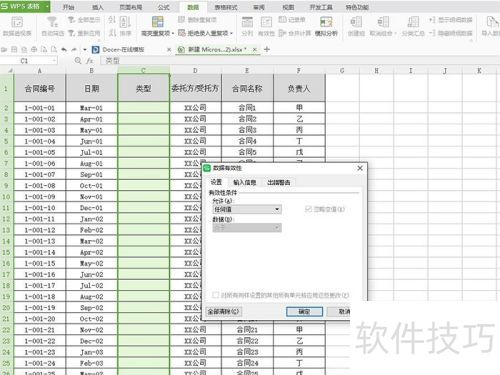
Task: Click the save icon in quick access toolbar
Action: (x=14, y=50)
